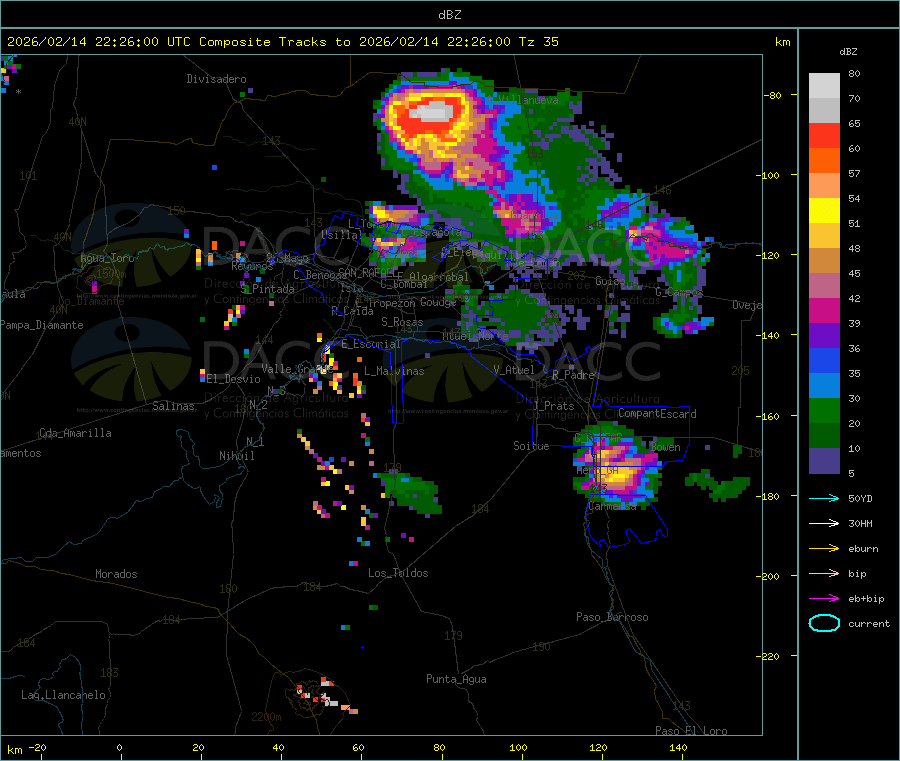Click the white storm core near Villanueva
Screen dimensions: 900x761
[x=432, y=110]
